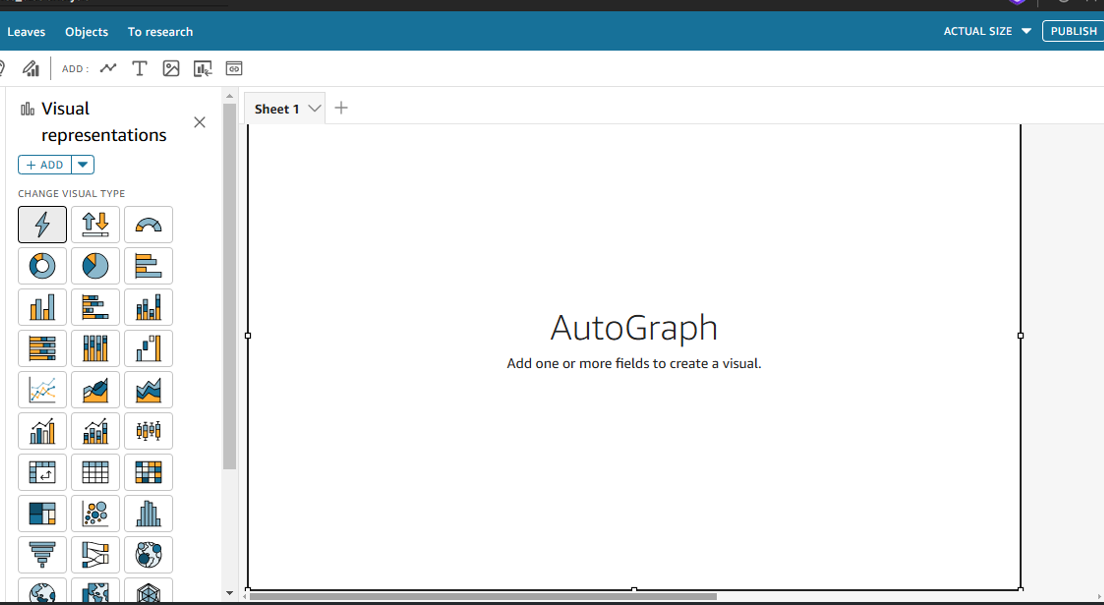Choose the Sankey diagram visual type
Viewport: 1104px width, 605px height.
coord(95,555)
